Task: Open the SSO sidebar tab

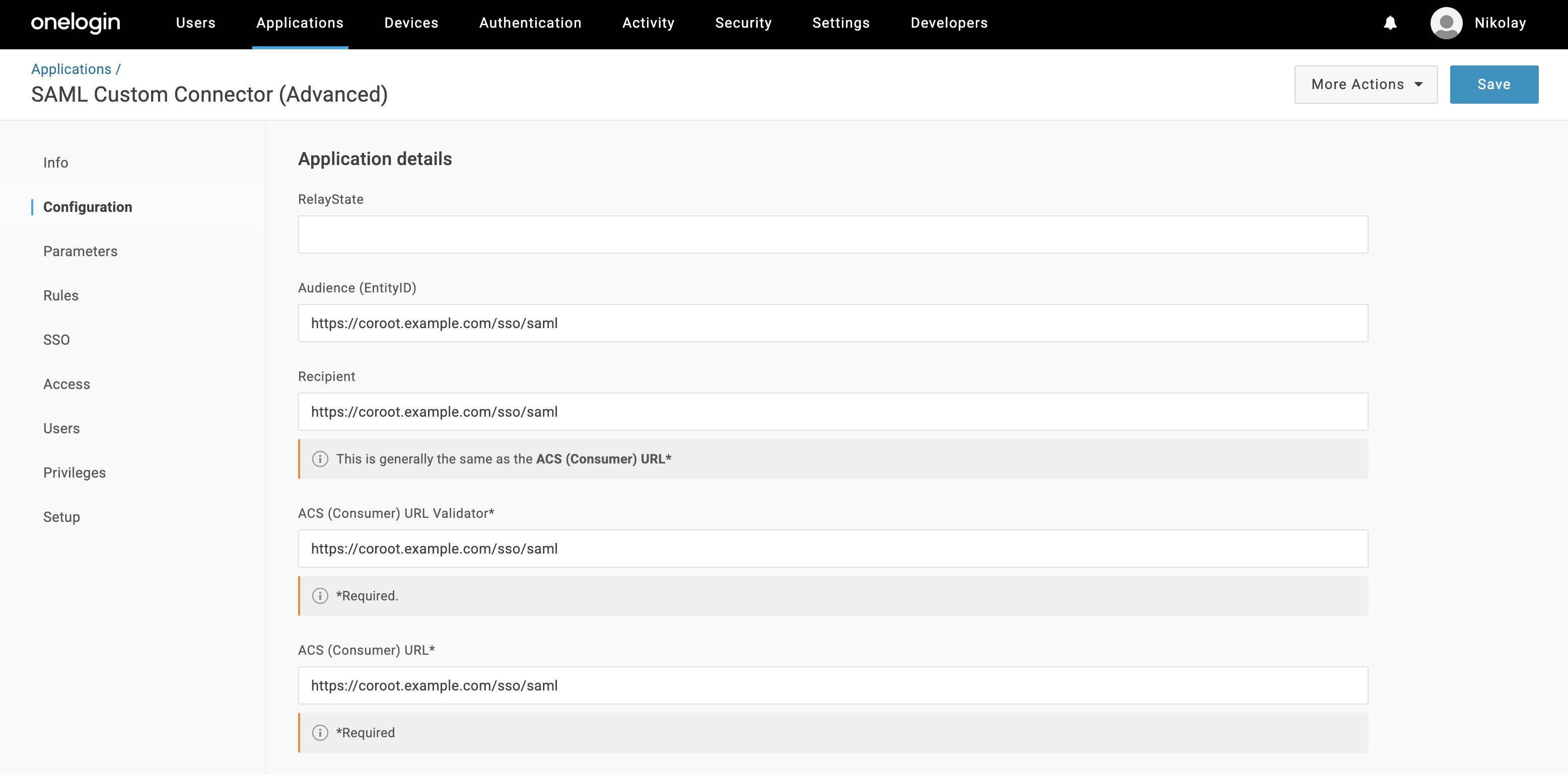Action: [x=56, y=340]
